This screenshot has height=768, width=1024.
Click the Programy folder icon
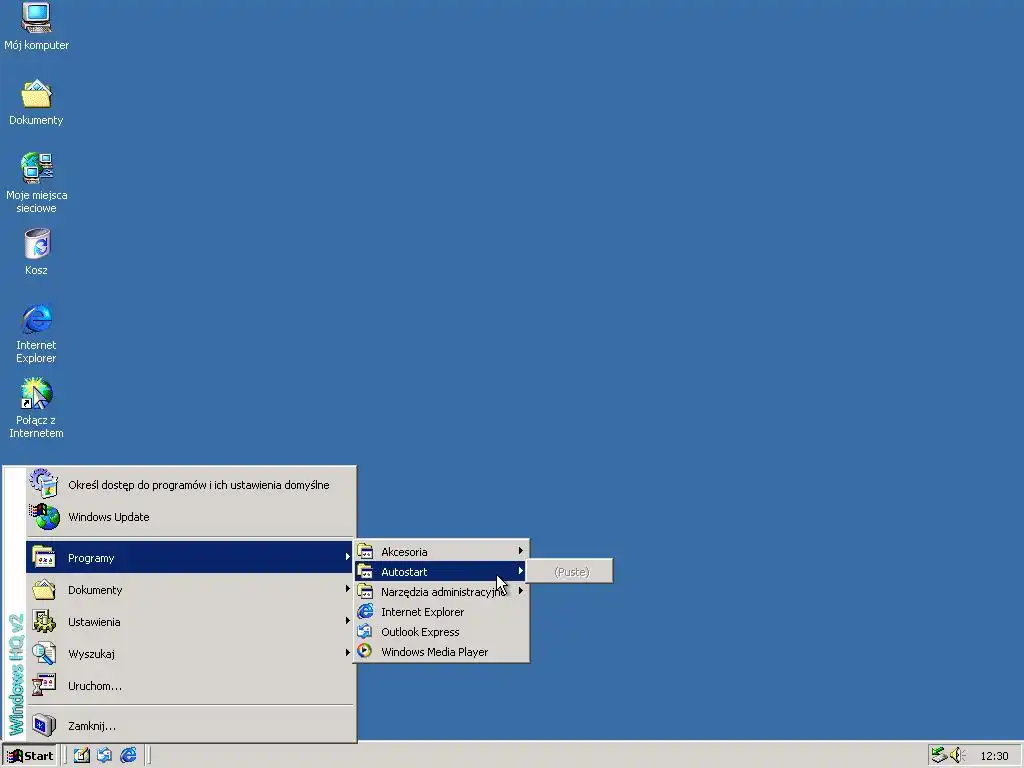[x=44, y=557]
